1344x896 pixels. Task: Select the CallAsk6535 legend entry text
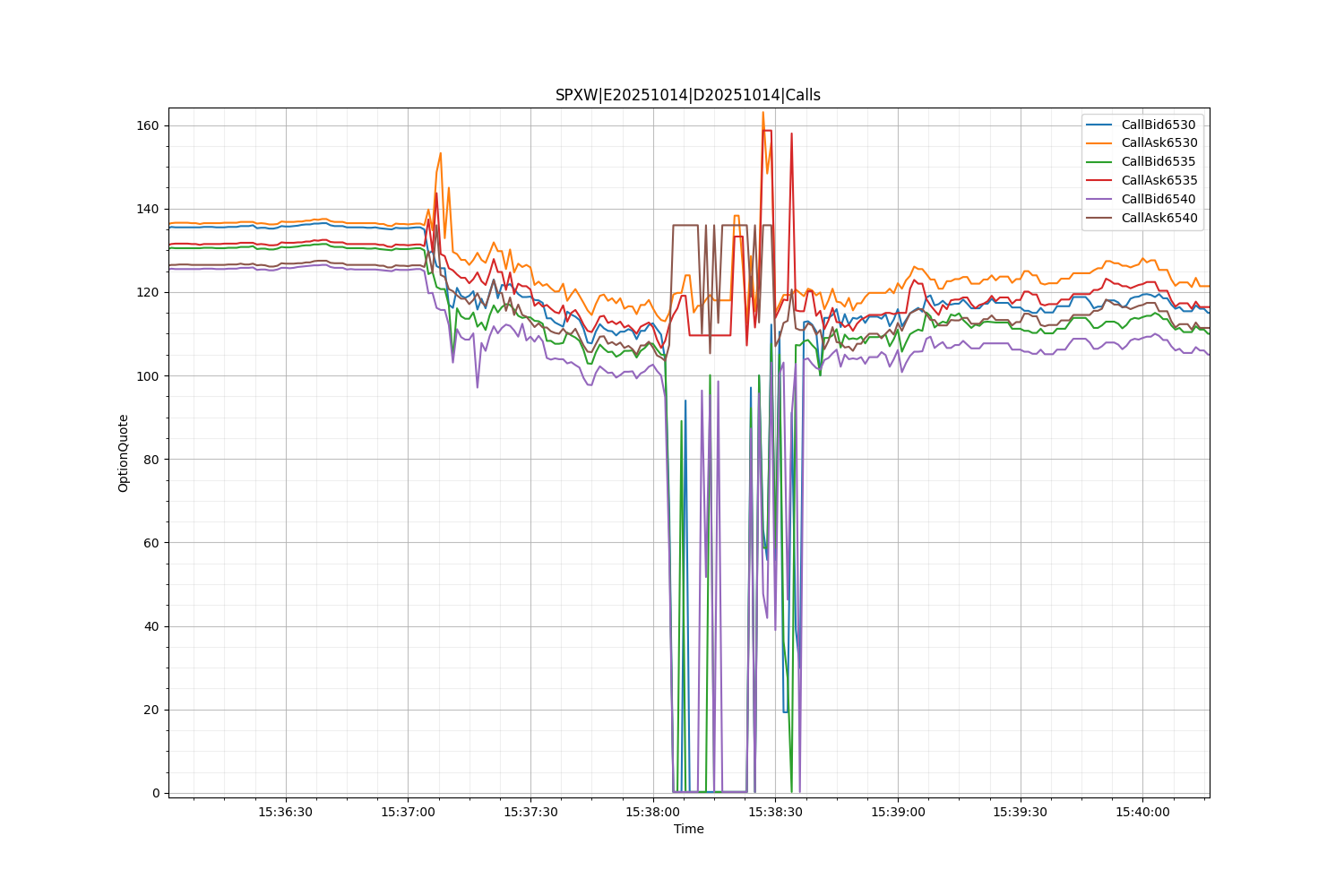coord(1159,181)
